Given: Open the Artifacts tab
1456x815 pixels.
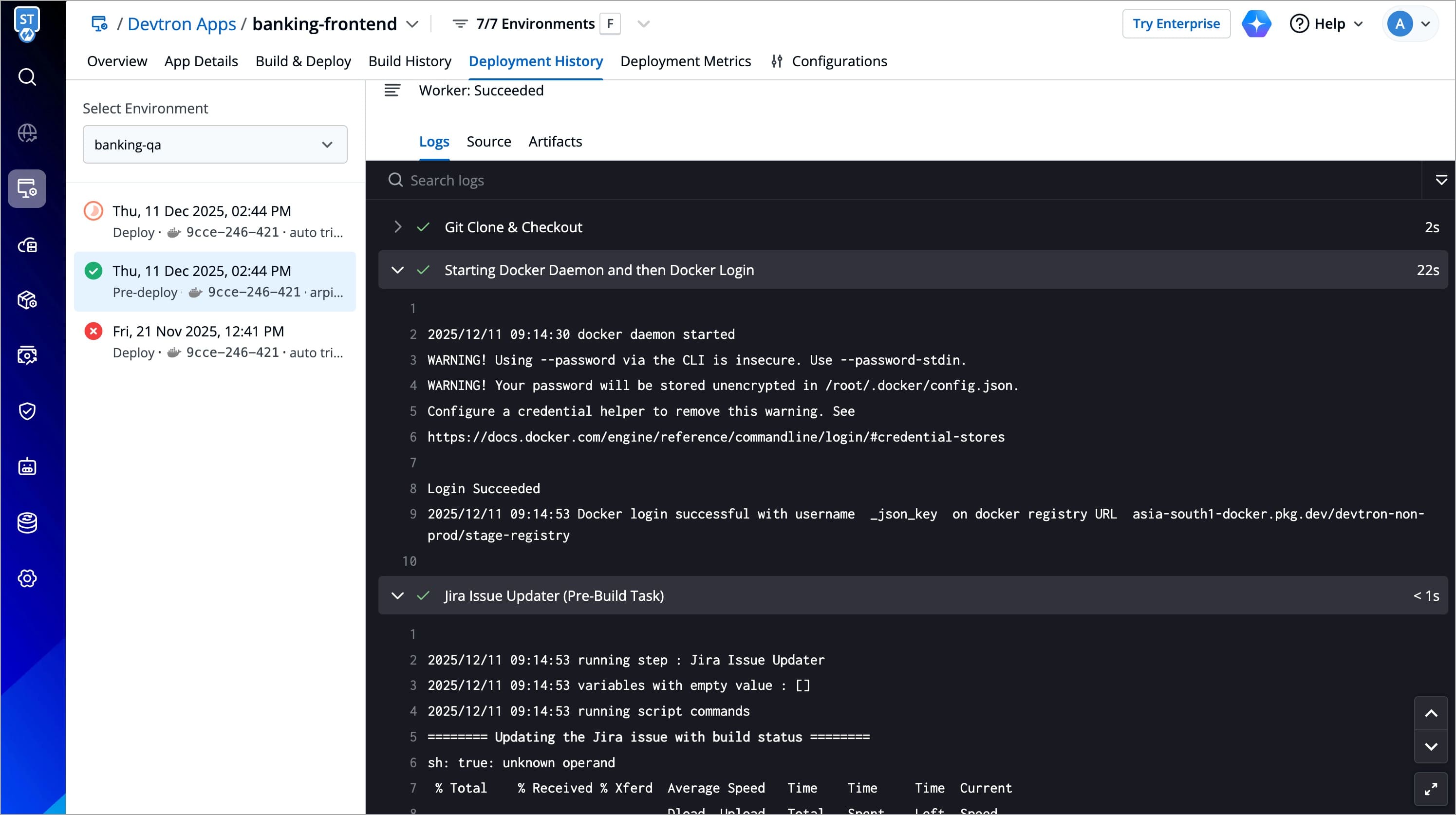Looking at the screenshot, I should click(555, 141).
